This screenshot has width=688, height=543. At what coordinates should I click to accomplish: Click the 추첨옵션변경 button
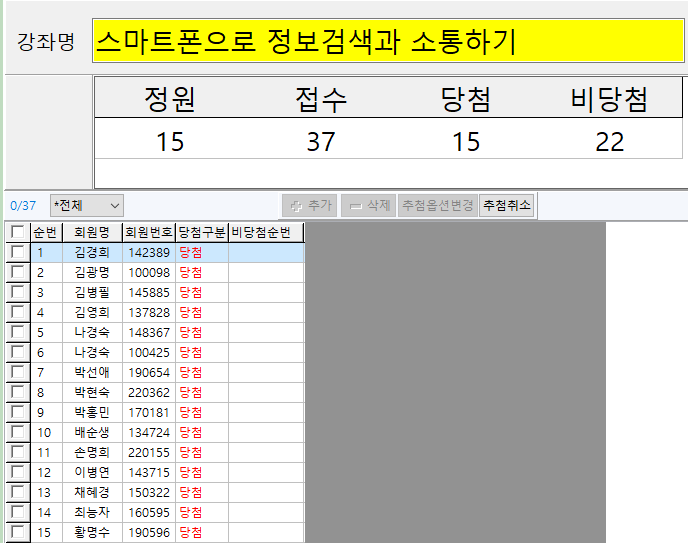click(438, 205)
